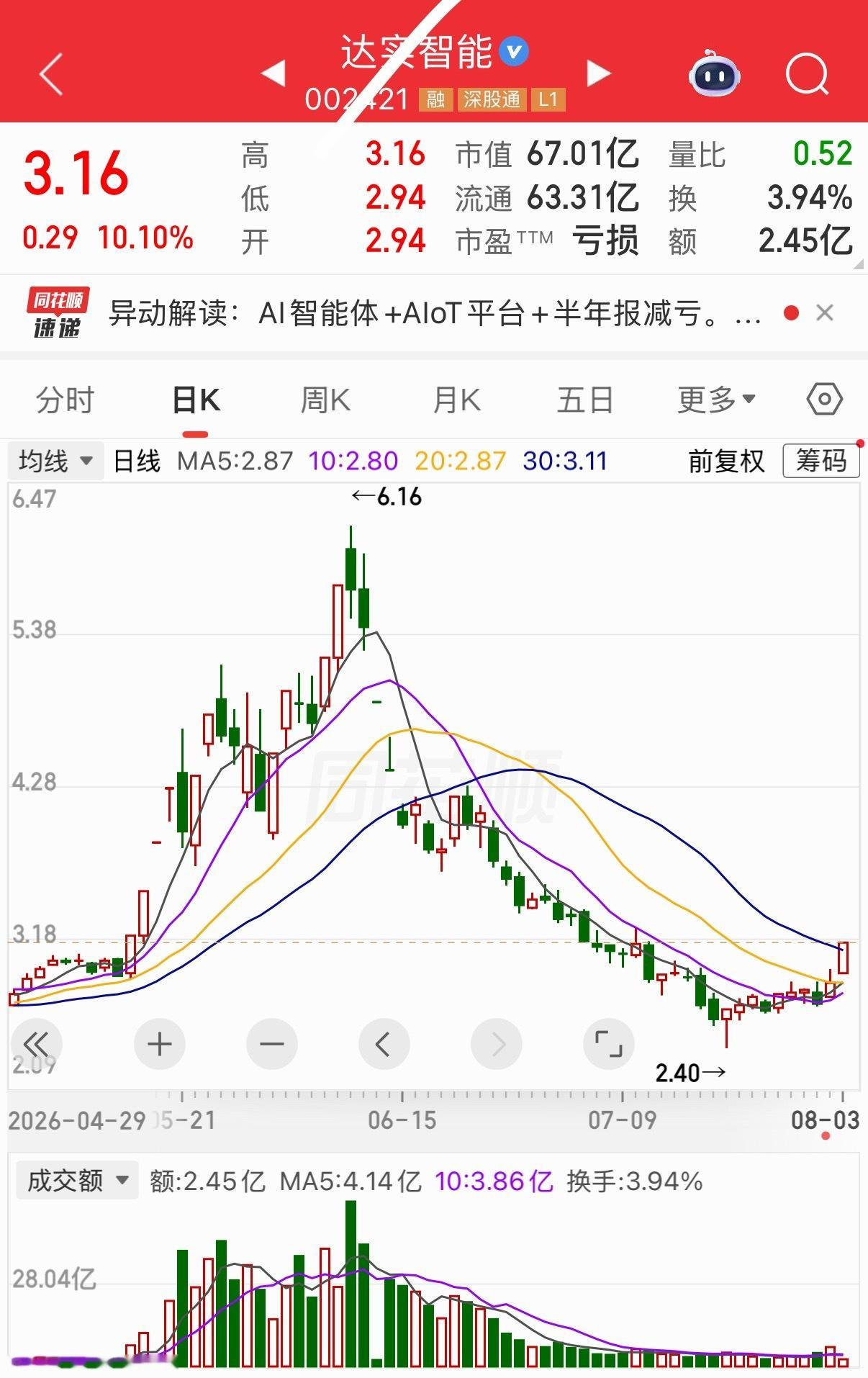Image resolution: width=868 pixels, height=1378 pixels.
Task: Change the 前复权 adjustment mode
Action: tap(726, 461)
